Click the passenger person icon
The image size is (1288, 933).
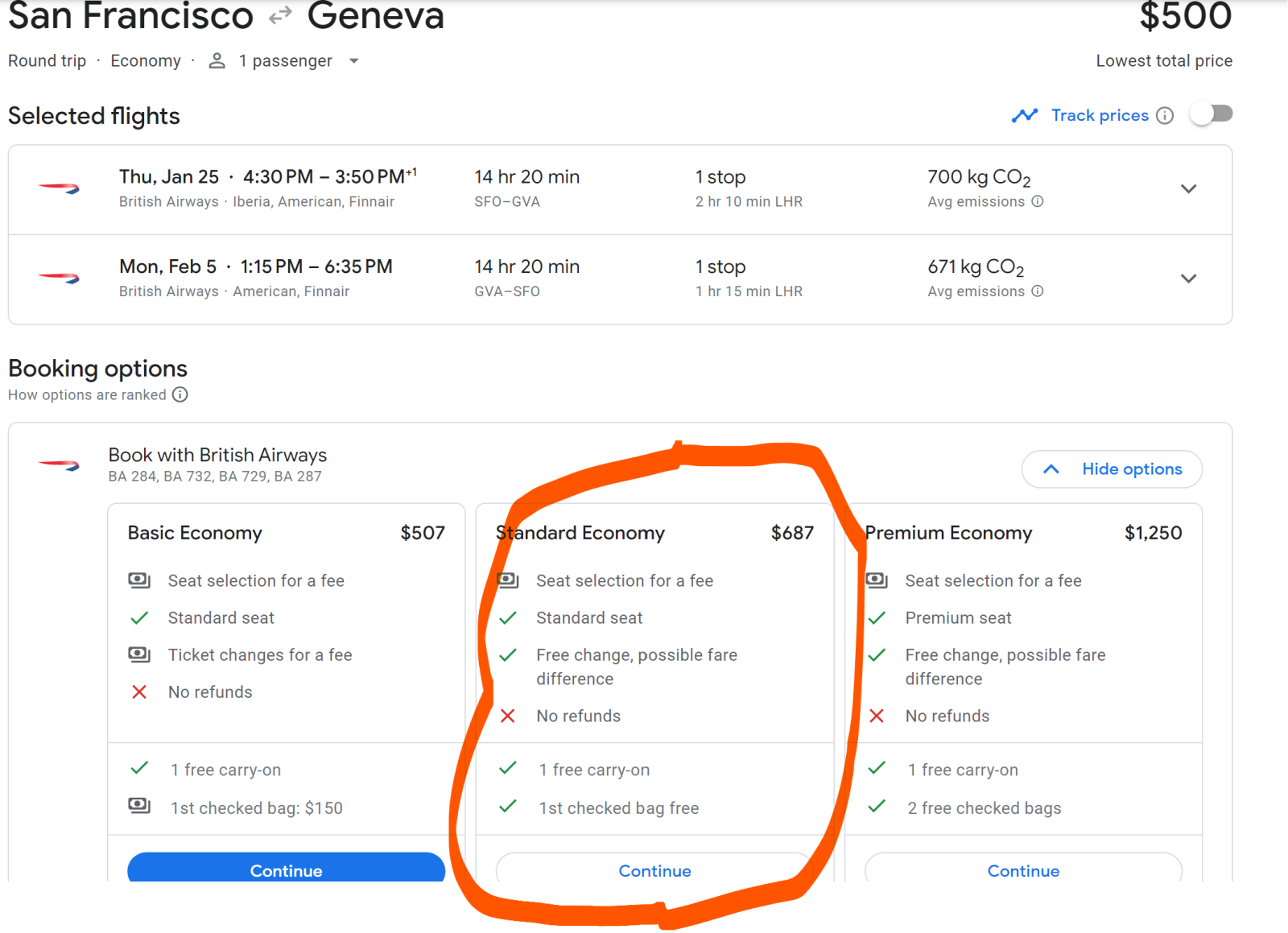click(217, 61)
